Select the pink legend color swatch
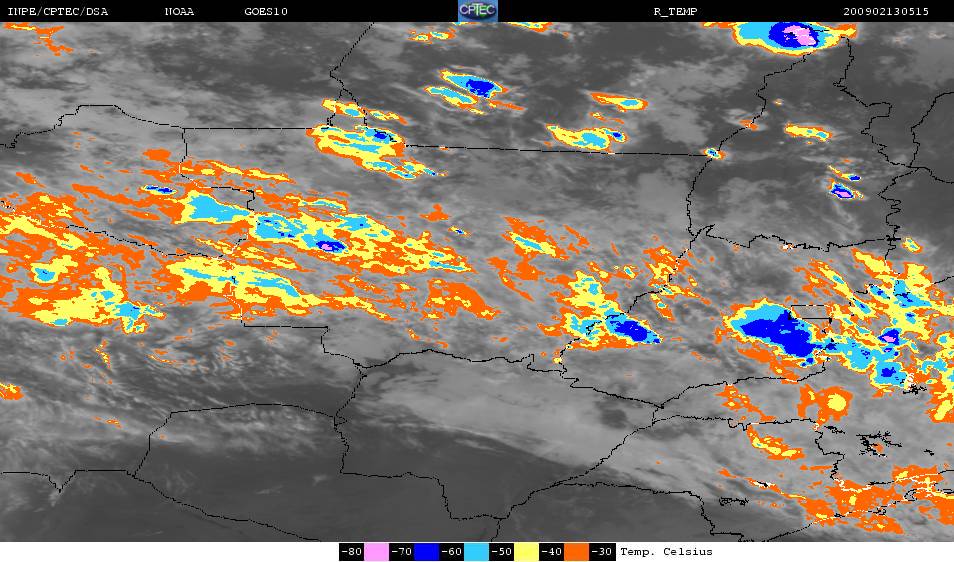The width and height of the screenshot is (954, 562). click(377, 552)
